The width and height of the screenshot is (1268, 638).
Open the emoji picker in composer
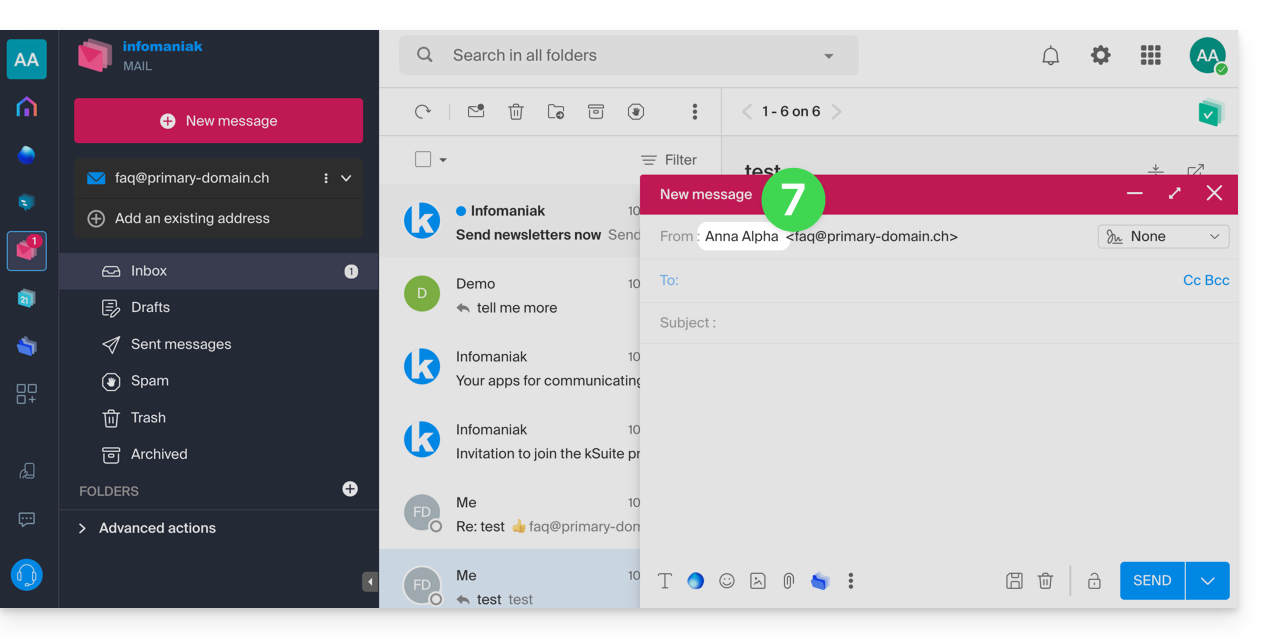tap(727, 581)
